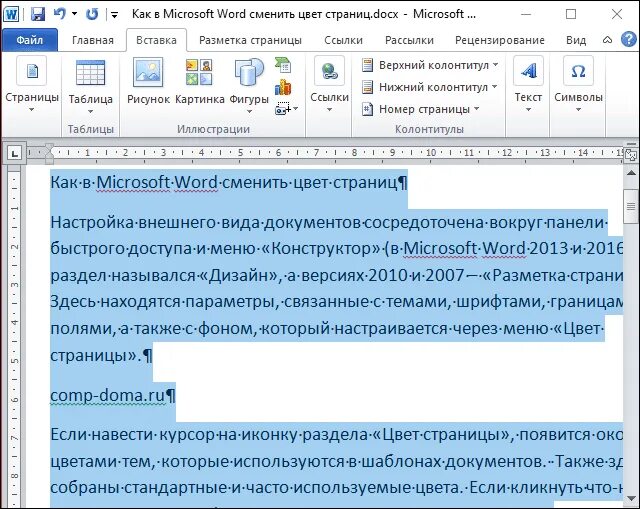Open the Символы group button
This screenshot has height=509, width=640.
578,85
